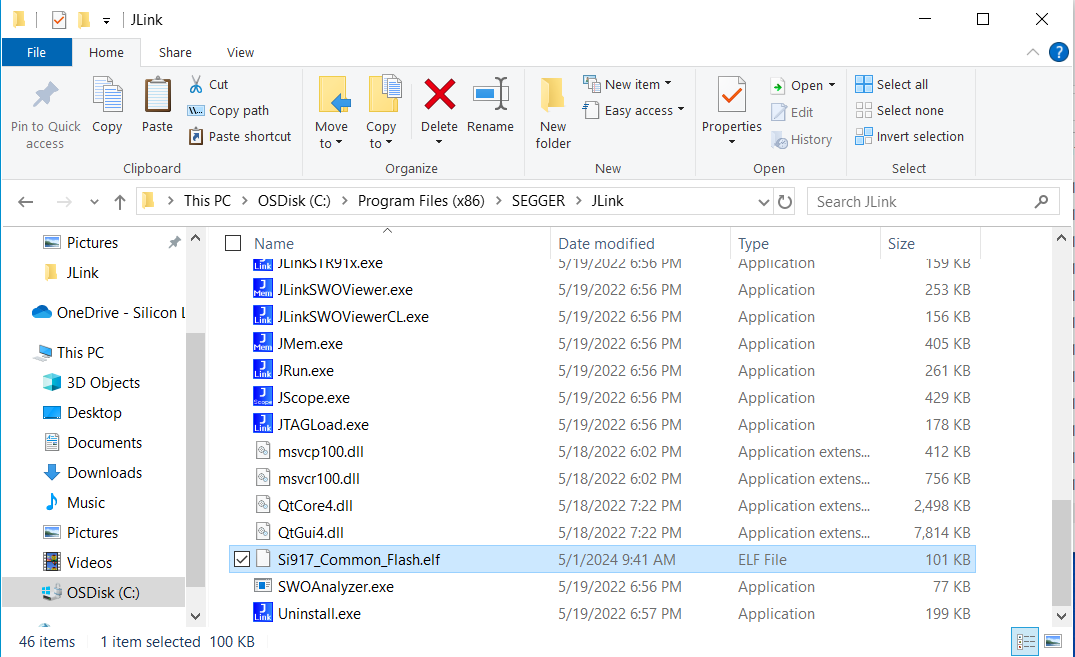Viewport: 1075px width, 657px height.
Task: Open the recent locations dropdown arrow
Action: 94,202
